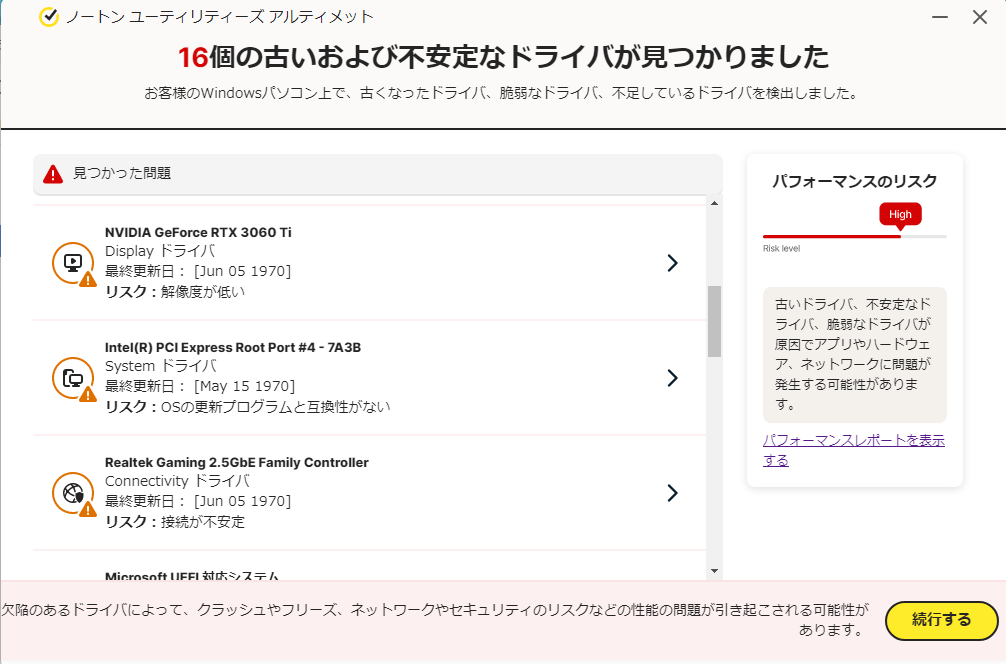Image resolution: width=1006 pixels, height=664 pixels.
Task: Click the Connectivity ドライバ label
Action: (x=177, y=481)
